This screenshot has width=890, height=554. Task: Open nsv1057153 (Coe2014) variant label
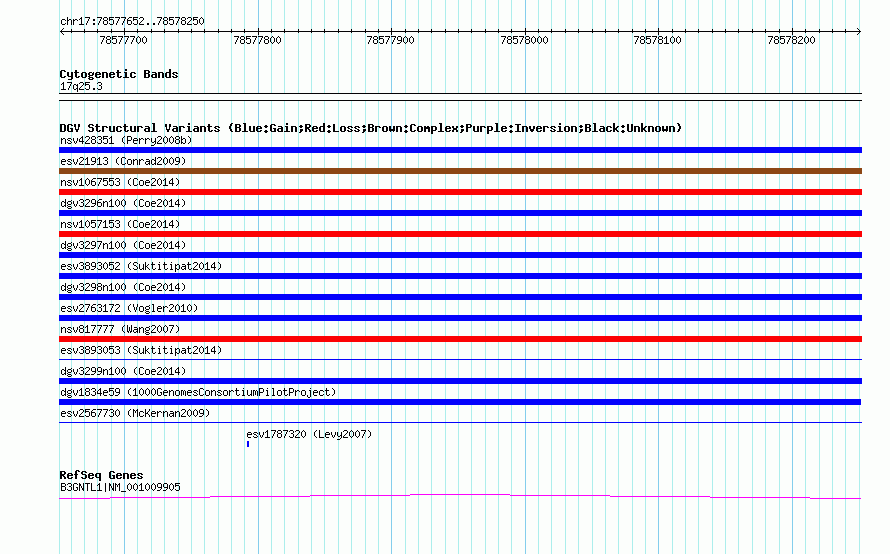click(x=120, y=224)
